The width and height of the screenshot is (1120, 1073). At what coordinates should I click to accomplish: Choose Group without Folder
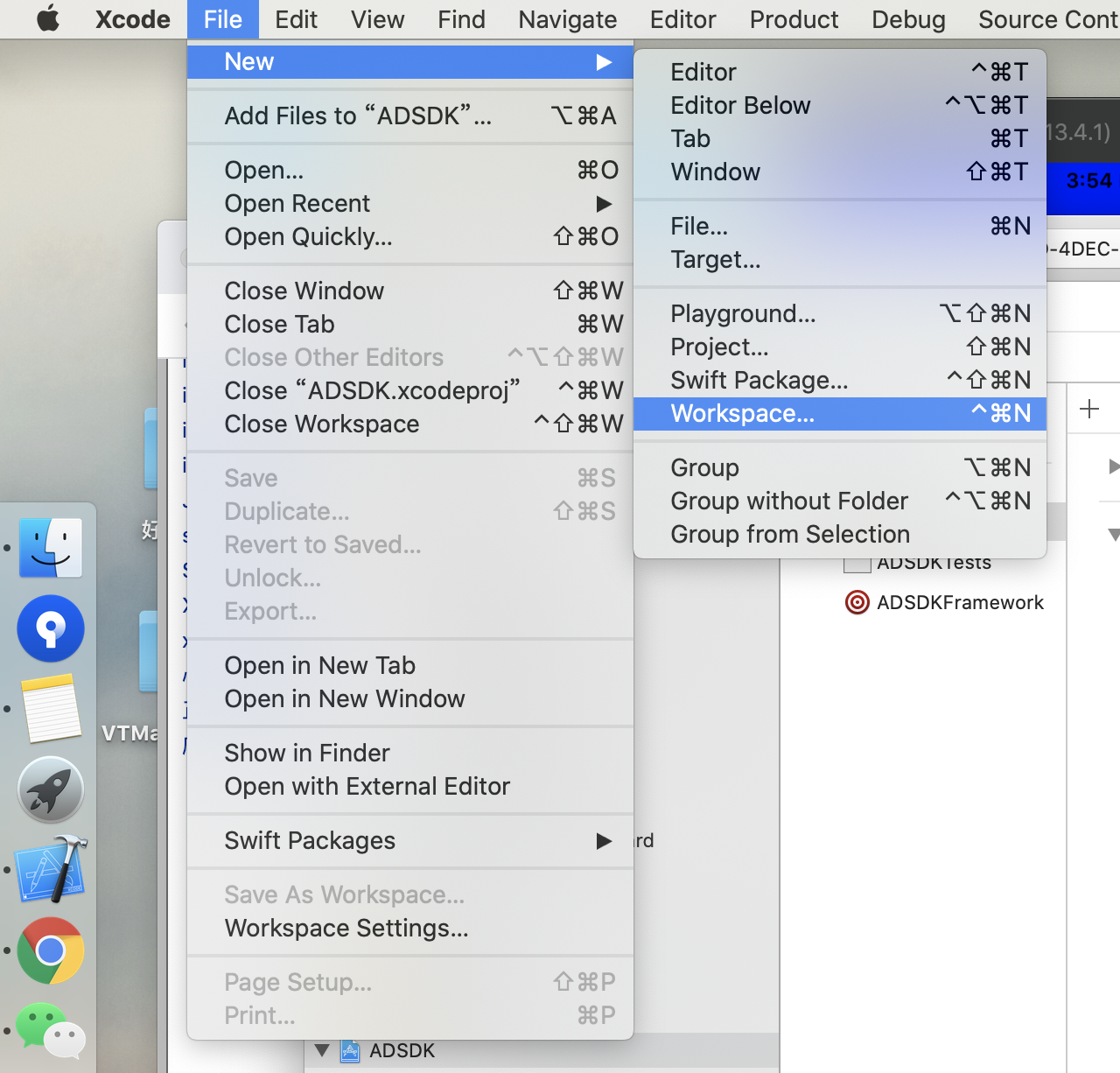840,501
